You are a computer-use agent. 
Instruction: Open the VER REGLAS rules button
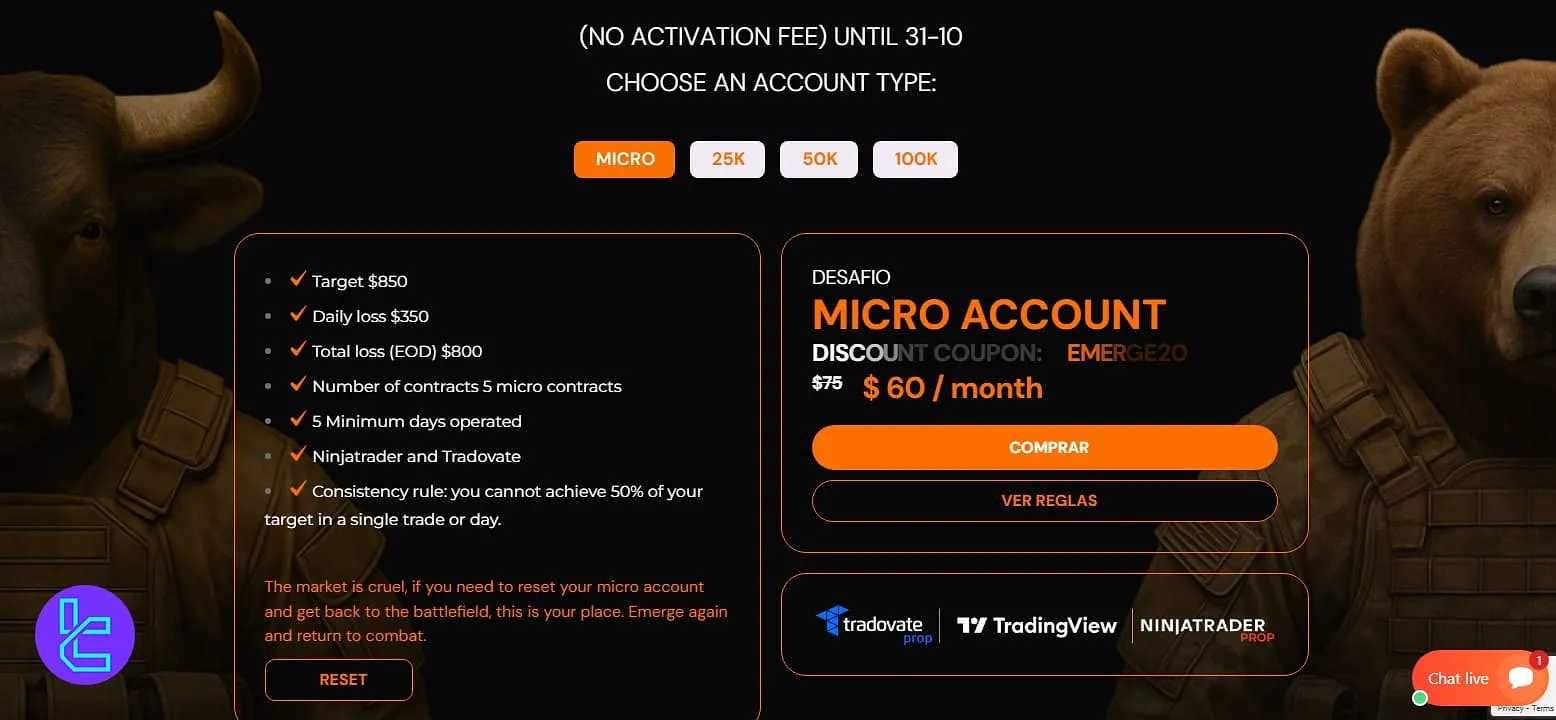tap(1045, 501)
